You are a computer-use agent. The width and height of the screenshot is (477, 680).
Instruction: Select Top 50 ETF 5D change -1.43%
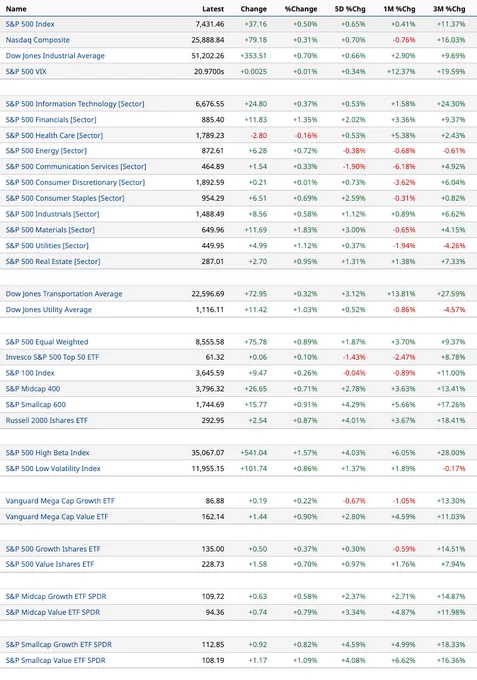pyautogui.click(x=354, y=357)
